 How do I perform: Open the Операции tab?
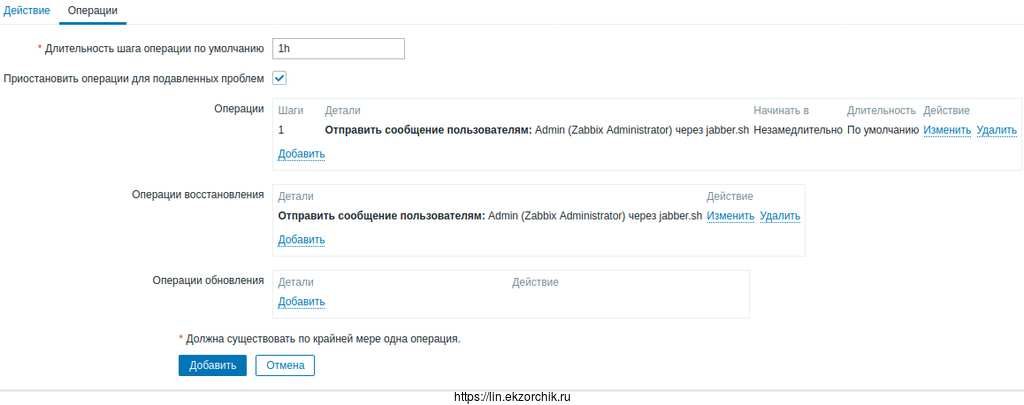click(92, 10)
